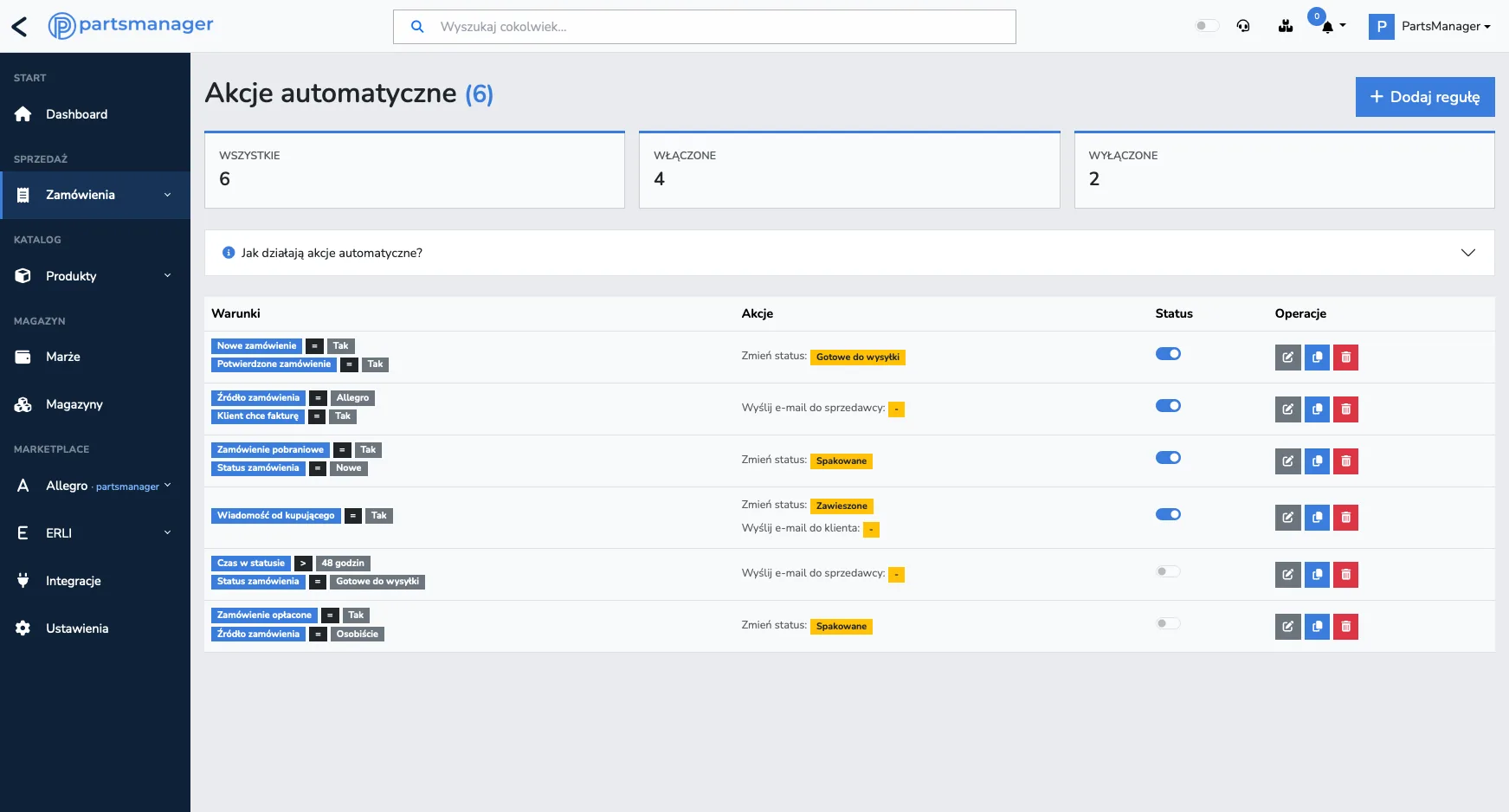This screenshot has height=812, width=1509.
Task: Filter by the WYŁĄCZONE card
Action: 1284,170
